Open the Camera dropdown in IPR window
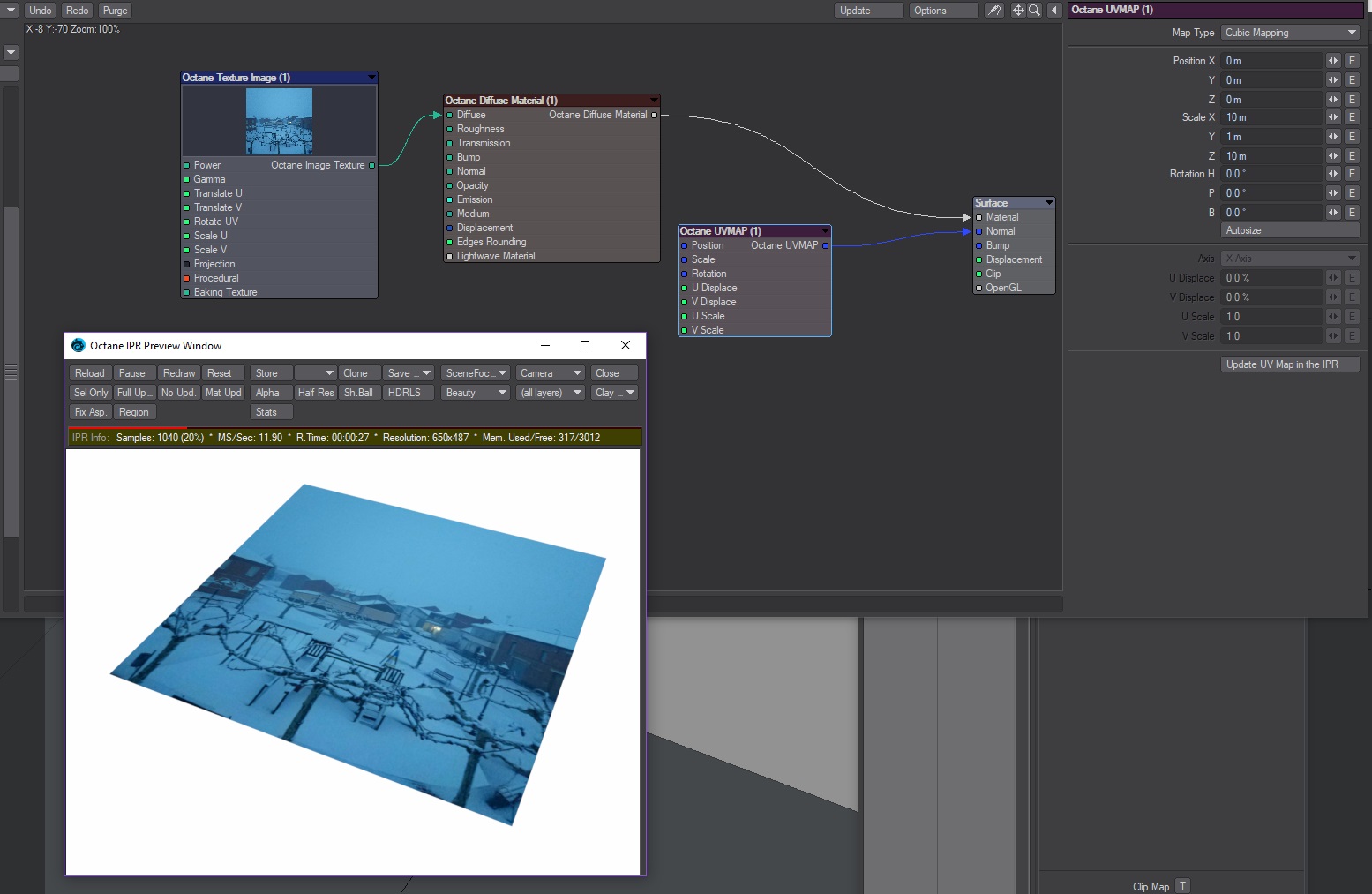 pyautogui.click(x=551, y=373)
